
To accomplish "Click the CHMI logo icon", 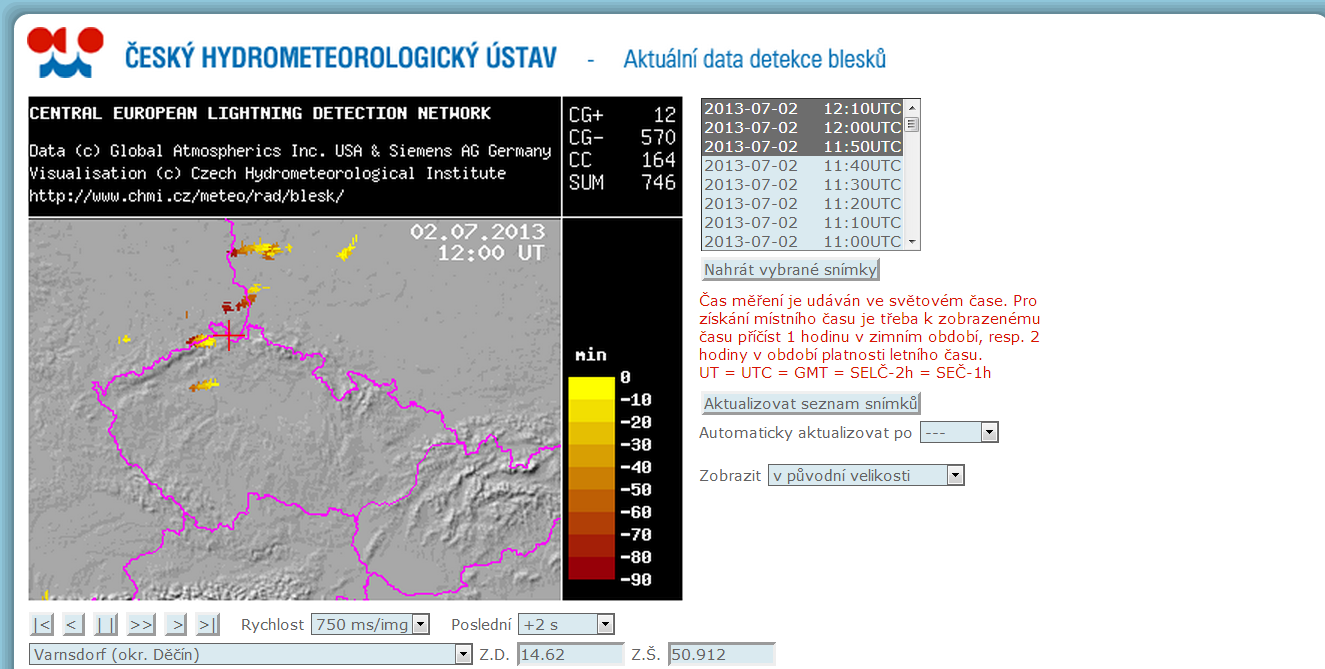I will click(65, 53).
